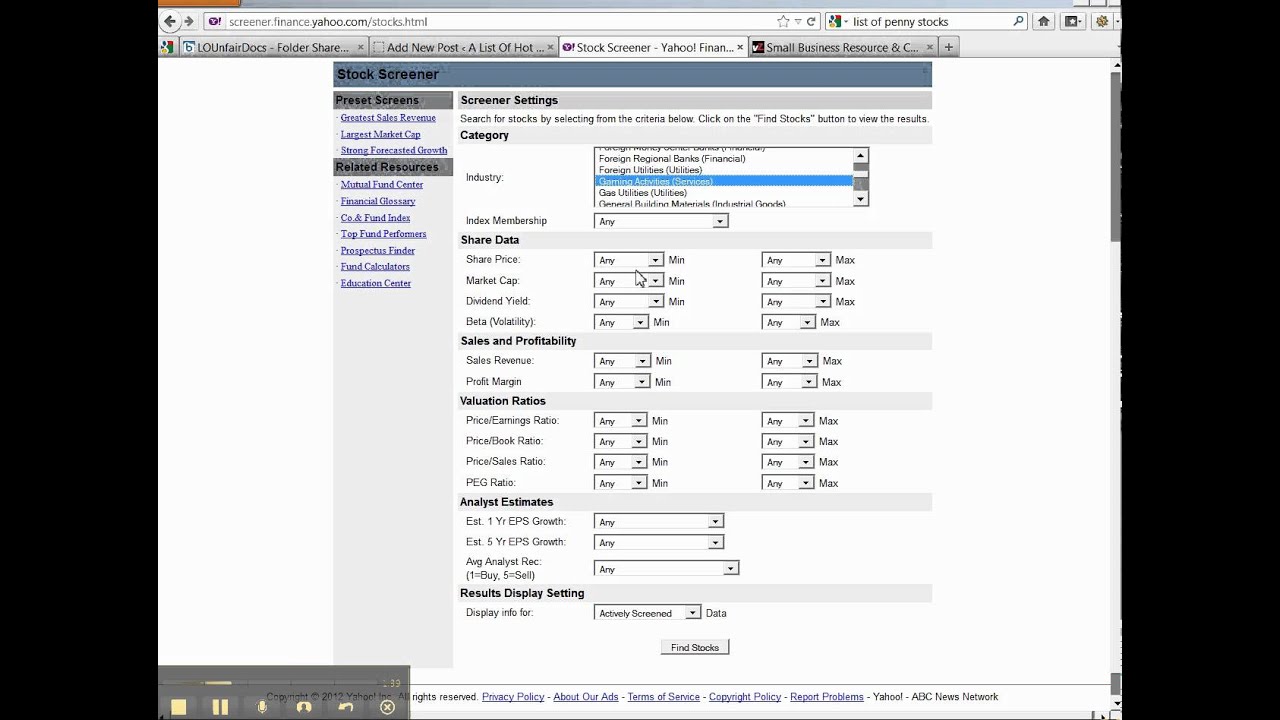
Task: Open the Est. 1 Yr EPS Growth dropdown
Action: (x=658, y=522)
